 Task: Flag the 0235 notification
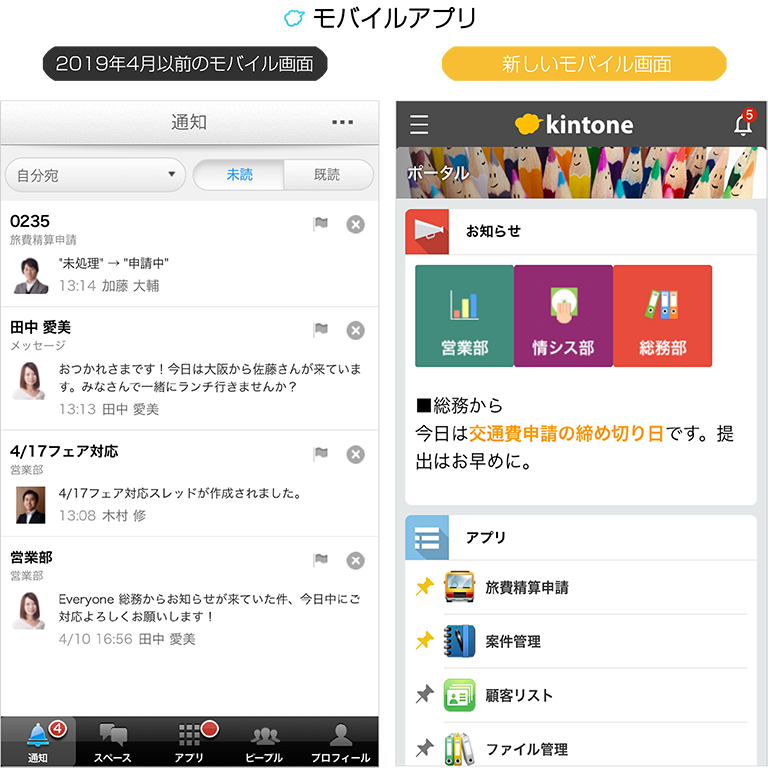[x=320, y=224]
